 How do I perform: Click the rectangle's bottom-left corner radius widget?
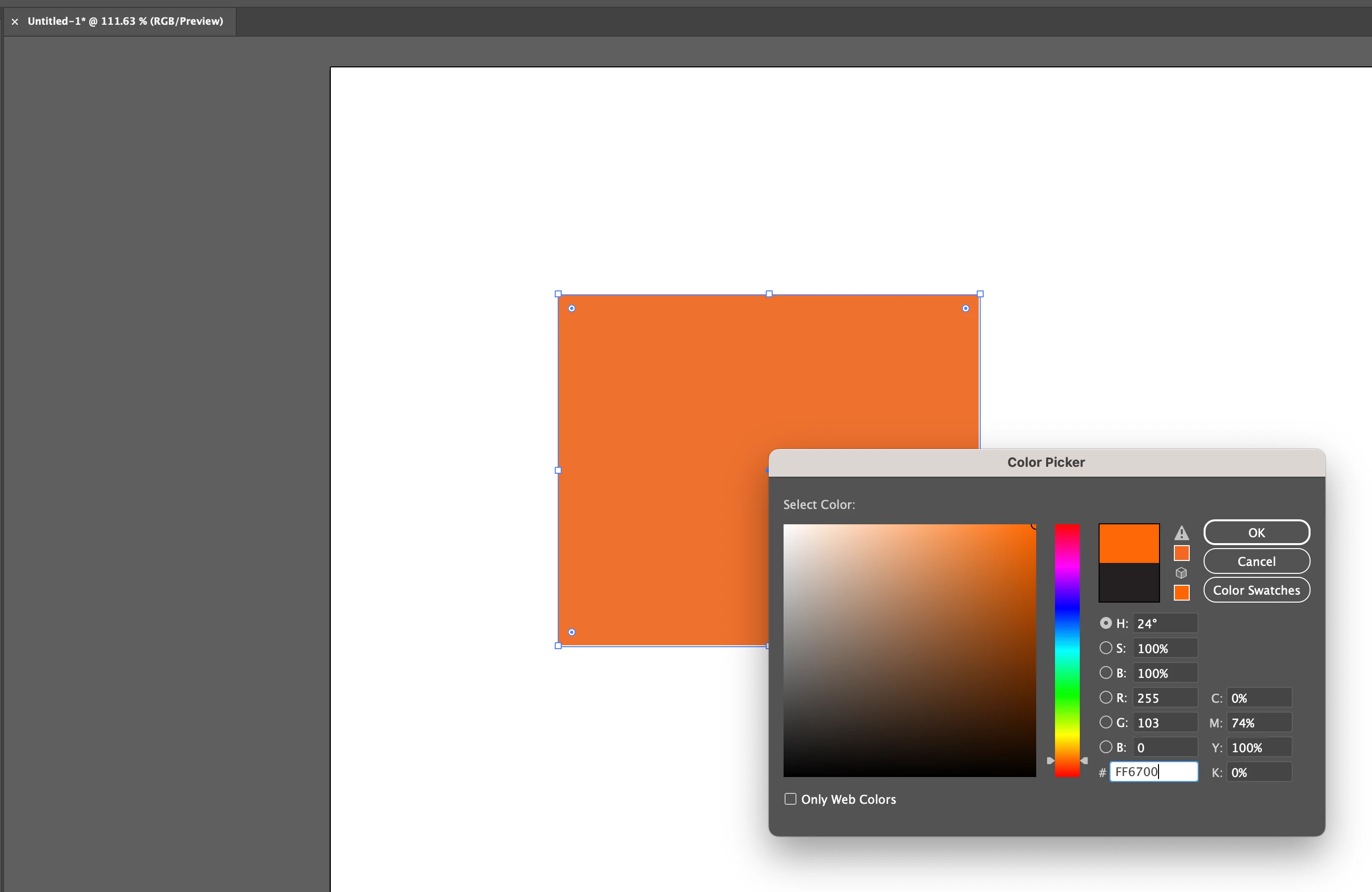(x=571, y=632)
